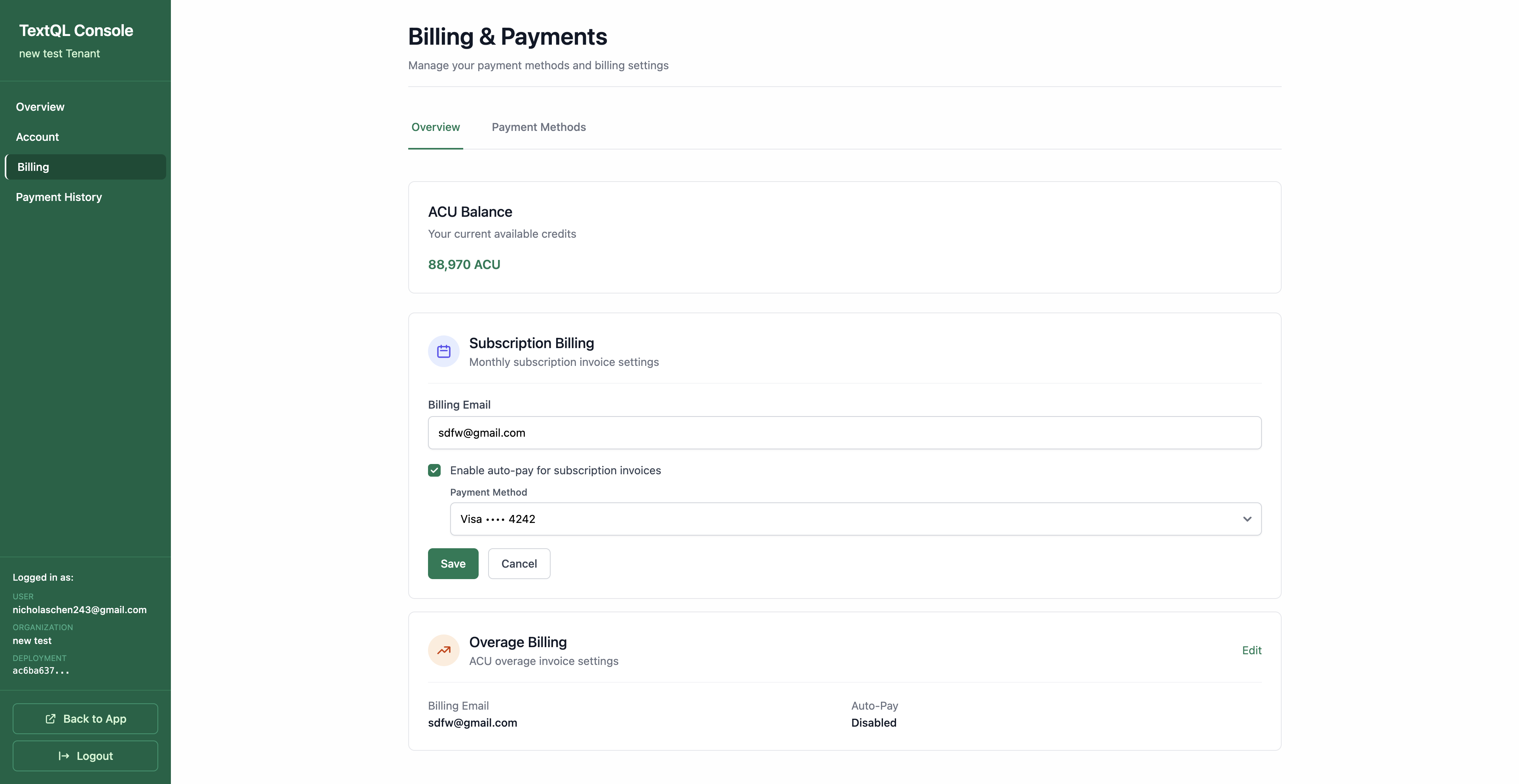This screenshot has width=1519, height=784.
Task: Navigate to Account in the sidebar
Action: tap(37, 136)
